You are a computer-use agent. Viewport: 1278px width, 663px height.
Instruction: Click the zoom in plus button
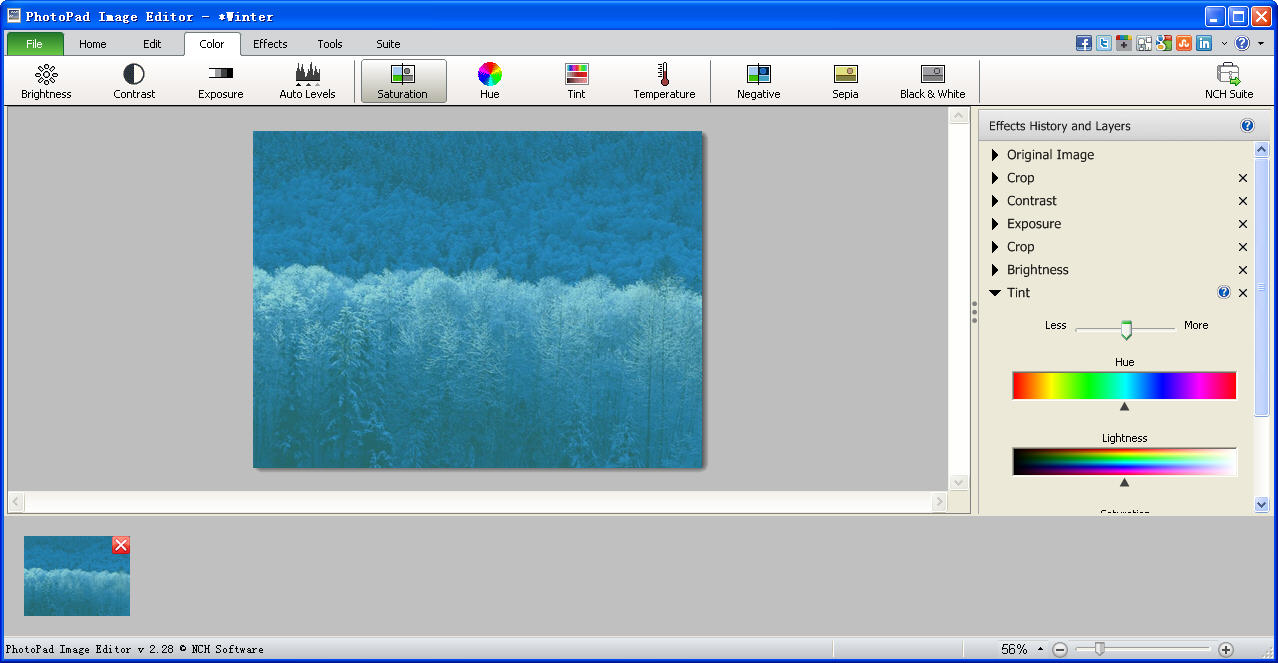(x=1226, y=649)
